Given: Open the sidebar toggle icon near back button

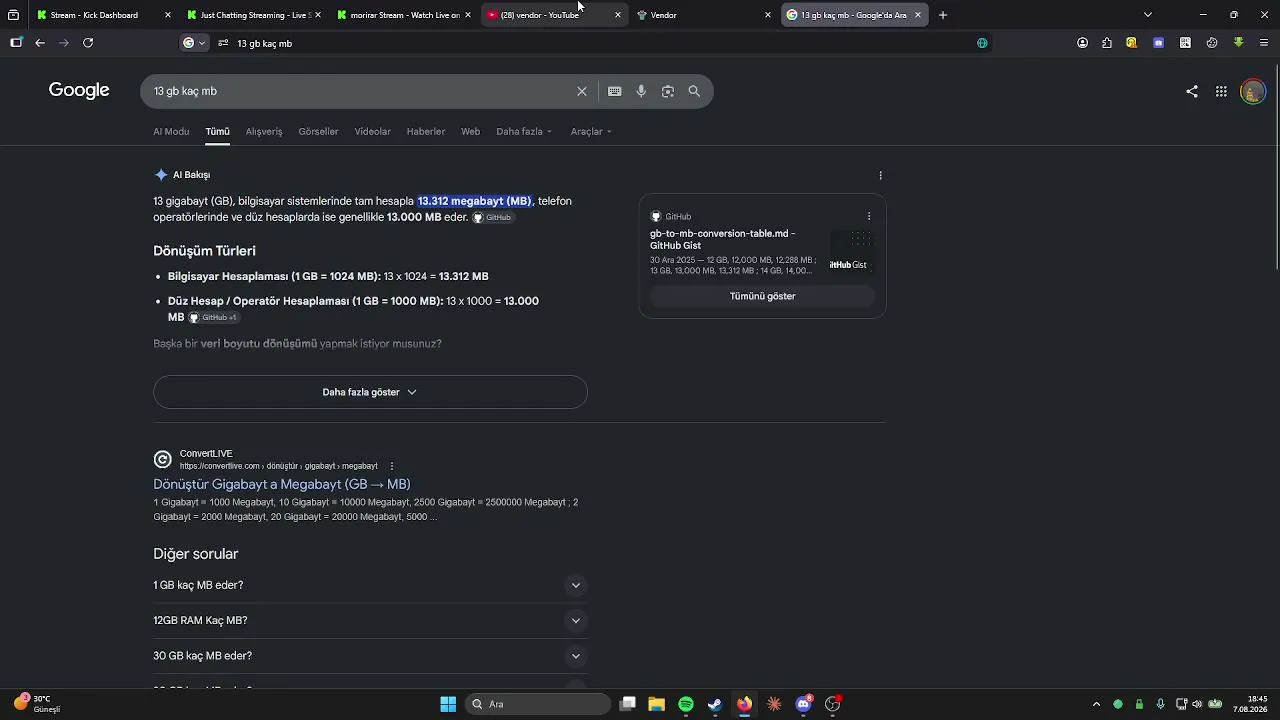Looking at the screenshot, I should [x=16, y=43].
